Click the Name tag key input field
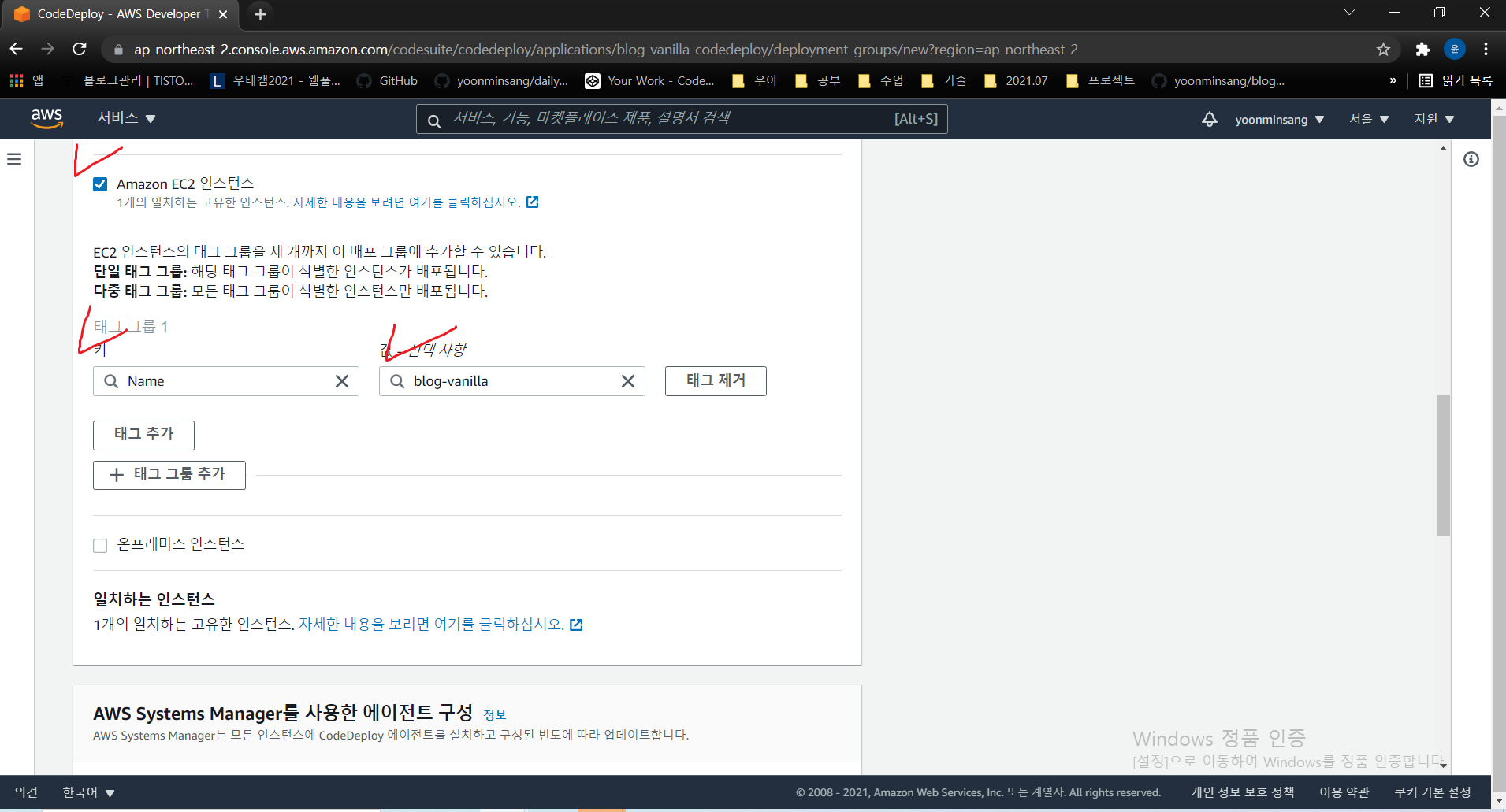The width and height of the screenshot is (1506, 812). tap(225, 381)
